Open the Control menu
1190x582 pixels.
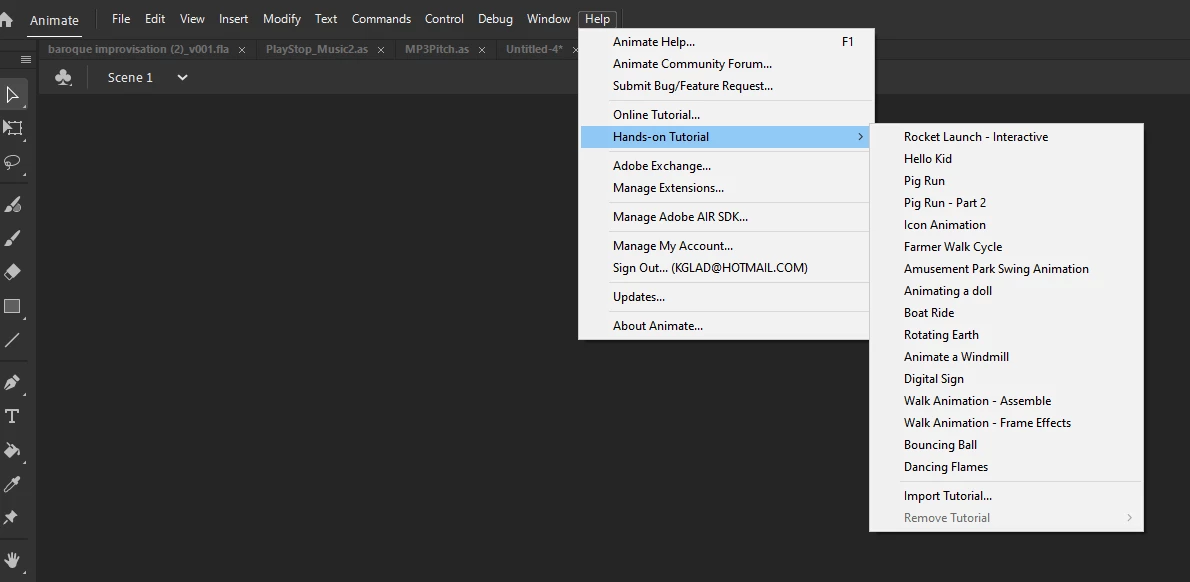pyautogui.click(x=444, y=19)
